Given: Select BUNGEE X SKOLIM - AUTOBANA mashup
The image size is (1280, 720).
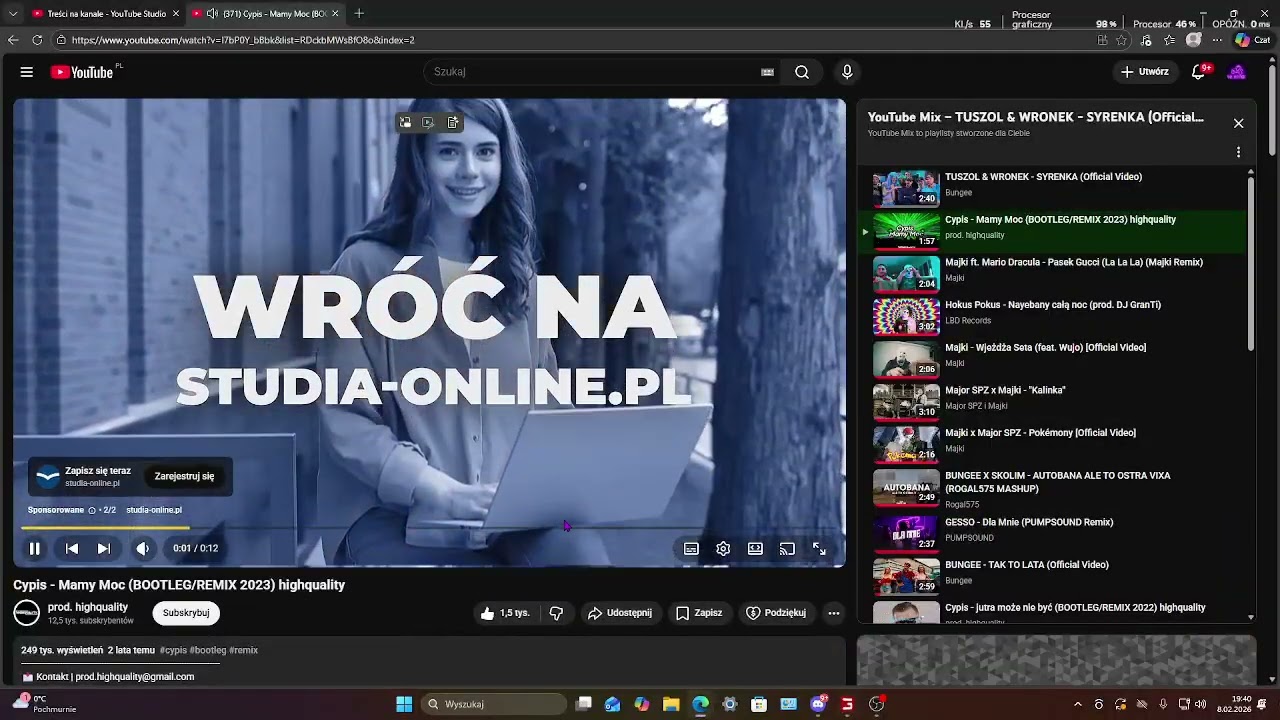Looking at the screenshot, I should pyautogui.click(x=1053, y=488).
